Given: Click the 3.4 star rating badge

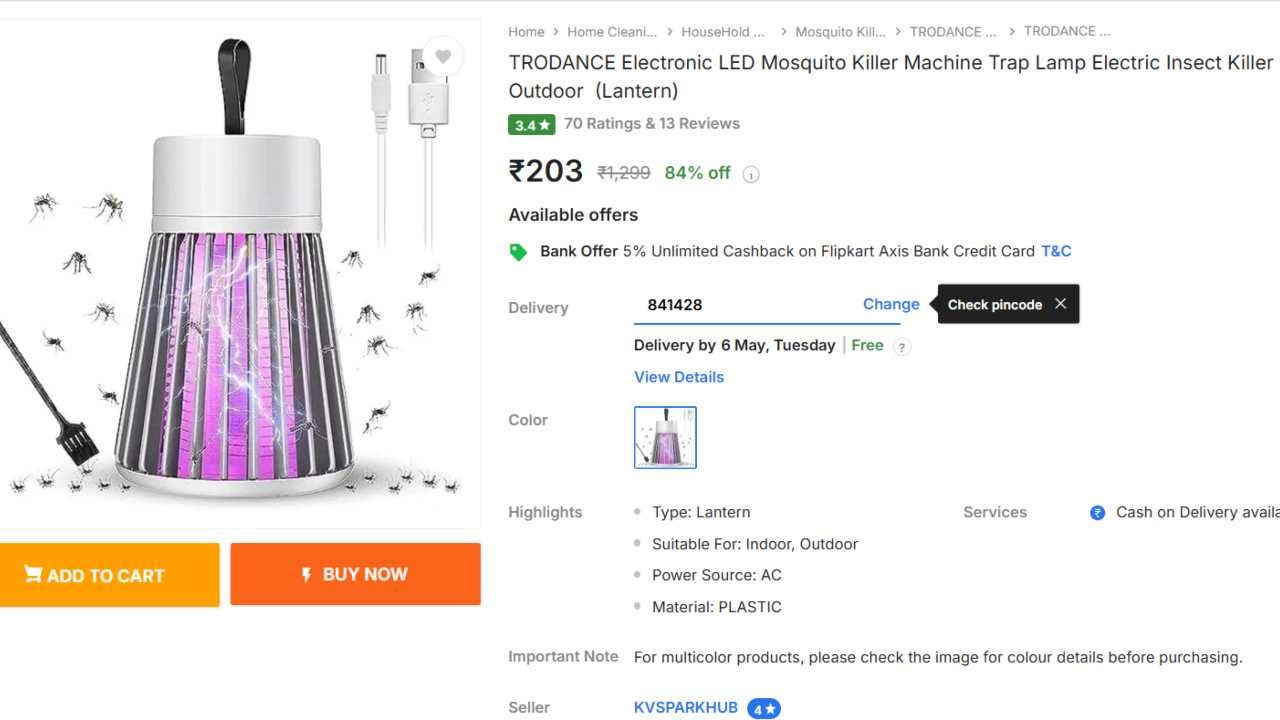Looking at the screenshot, I should point(531,125).
